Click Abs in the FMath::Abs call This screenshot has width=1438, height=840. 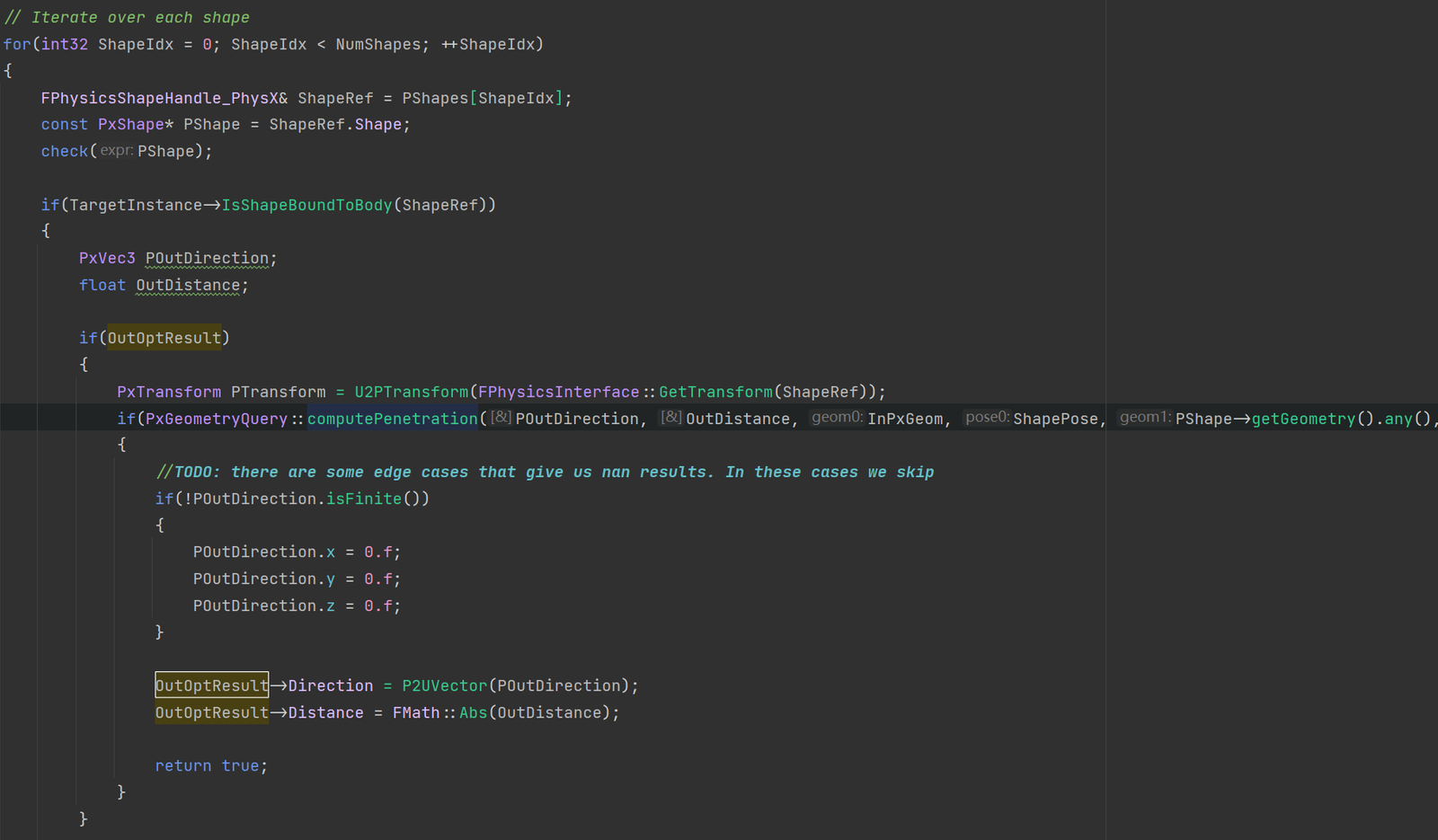[473, 712]
